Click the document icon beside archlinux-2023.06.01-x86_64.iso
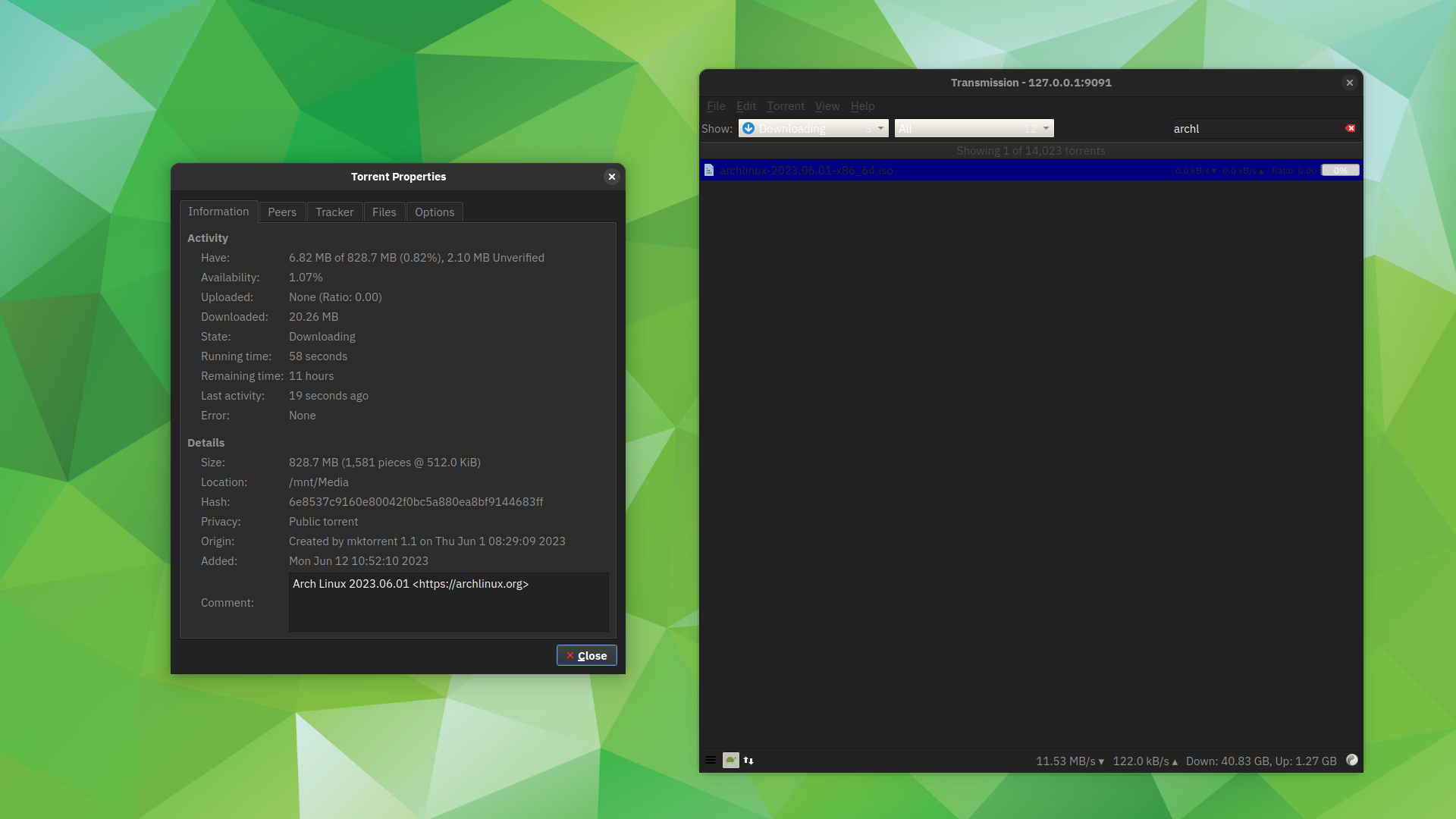The width and height of the screenshot is (1456, 819). coord(709,170)
